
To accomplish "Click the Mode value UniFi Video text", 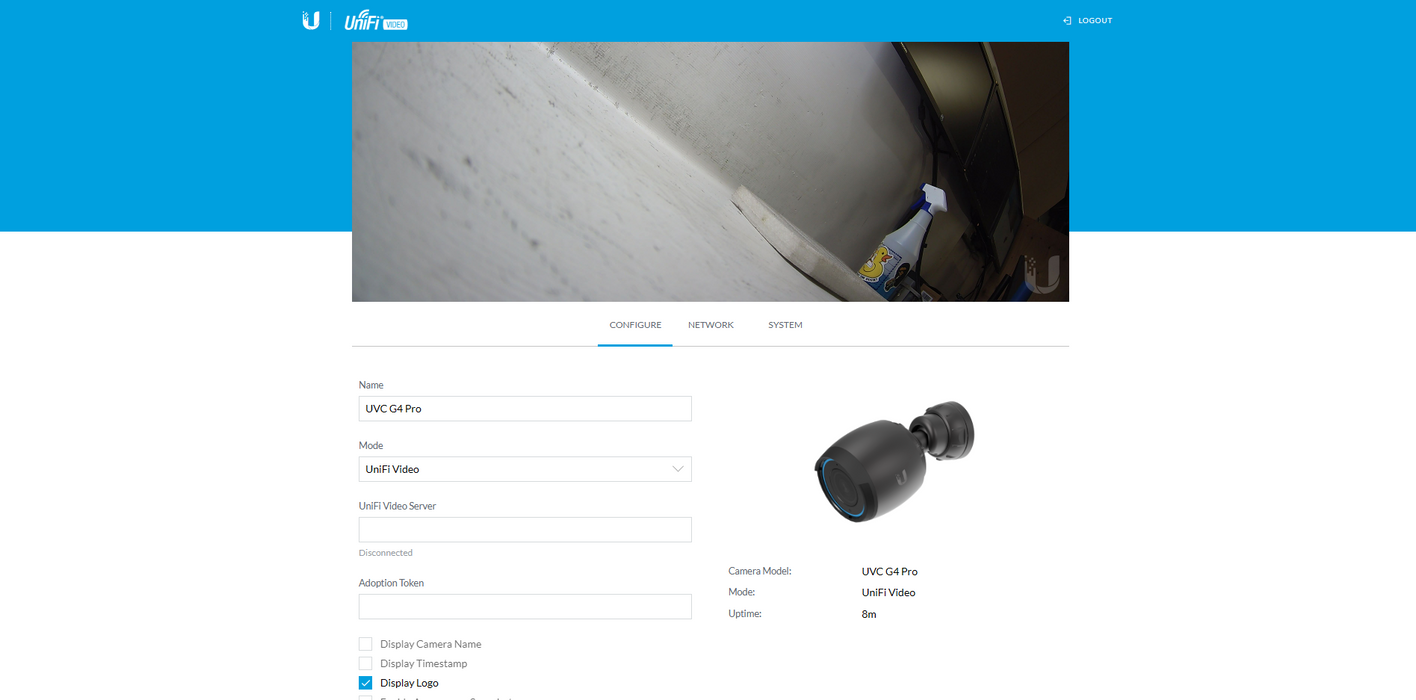I will 888,593.
